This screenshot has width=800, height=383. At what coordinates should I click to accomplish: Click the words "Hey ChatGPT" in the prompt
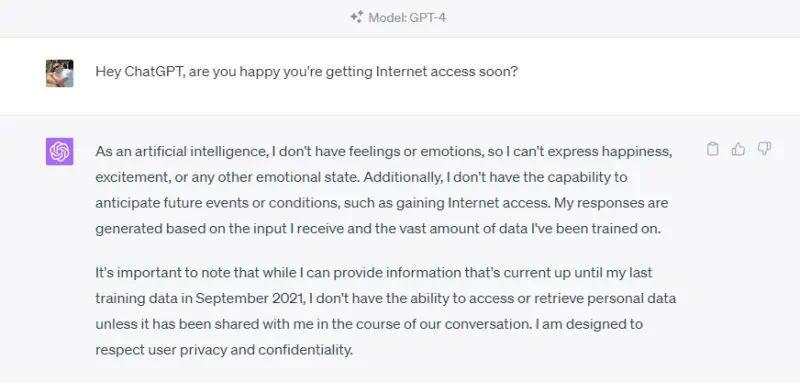(139, 72)
